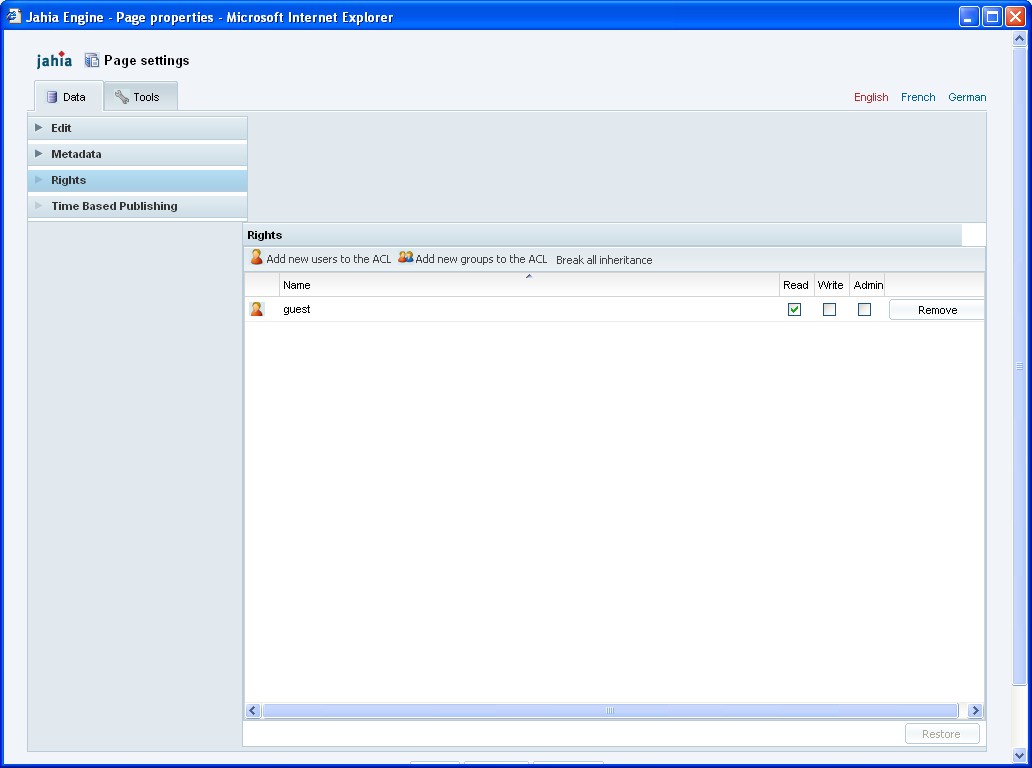Screen dimensions: 1032x768
Task: Click the right arrow of horizontal scrollbar
Action: (975, 711)
